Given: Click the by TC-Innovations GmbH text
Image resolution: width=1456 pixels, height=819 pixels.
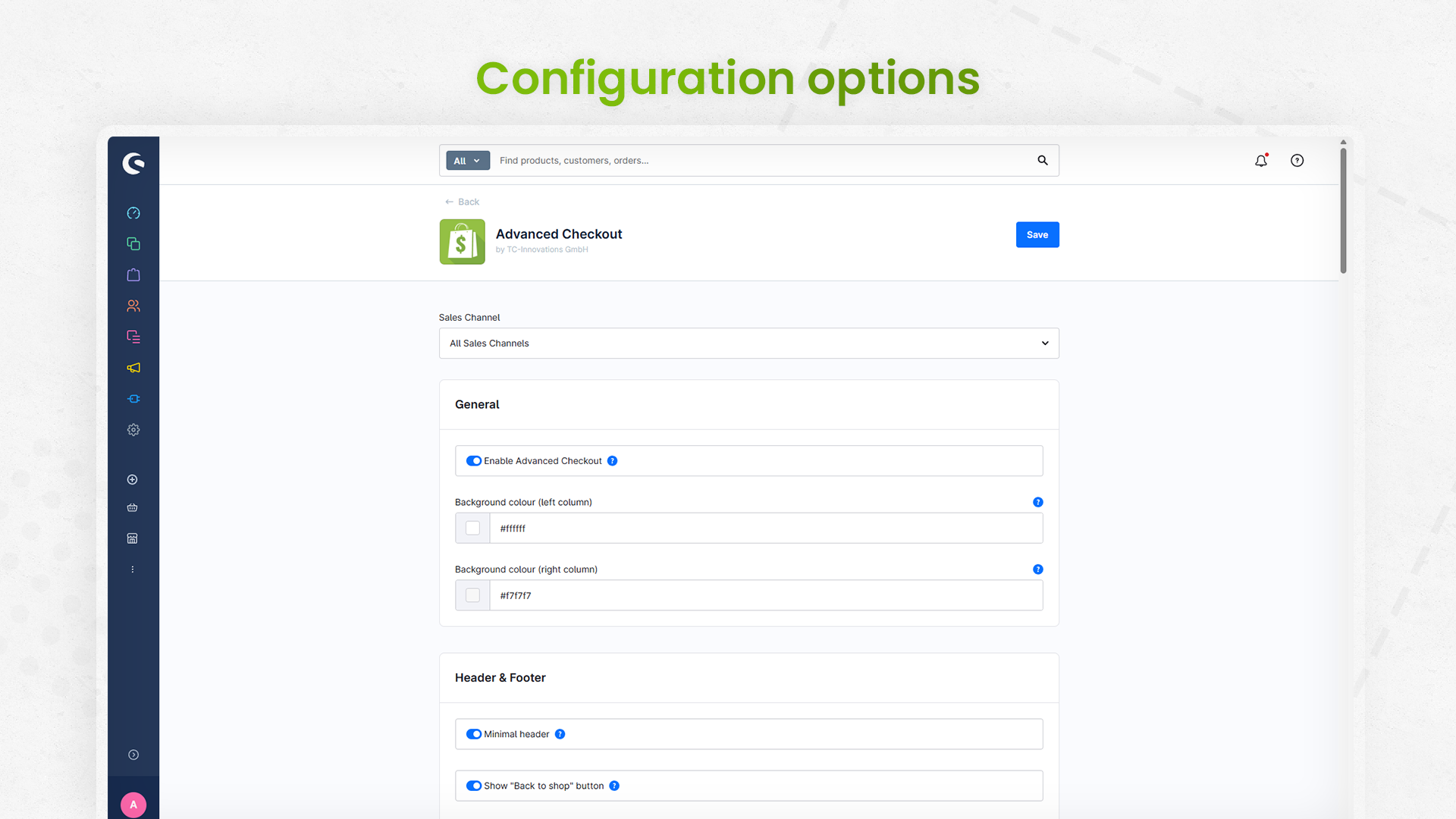Looking at the screenshot, I should click(x=541, y=249).
